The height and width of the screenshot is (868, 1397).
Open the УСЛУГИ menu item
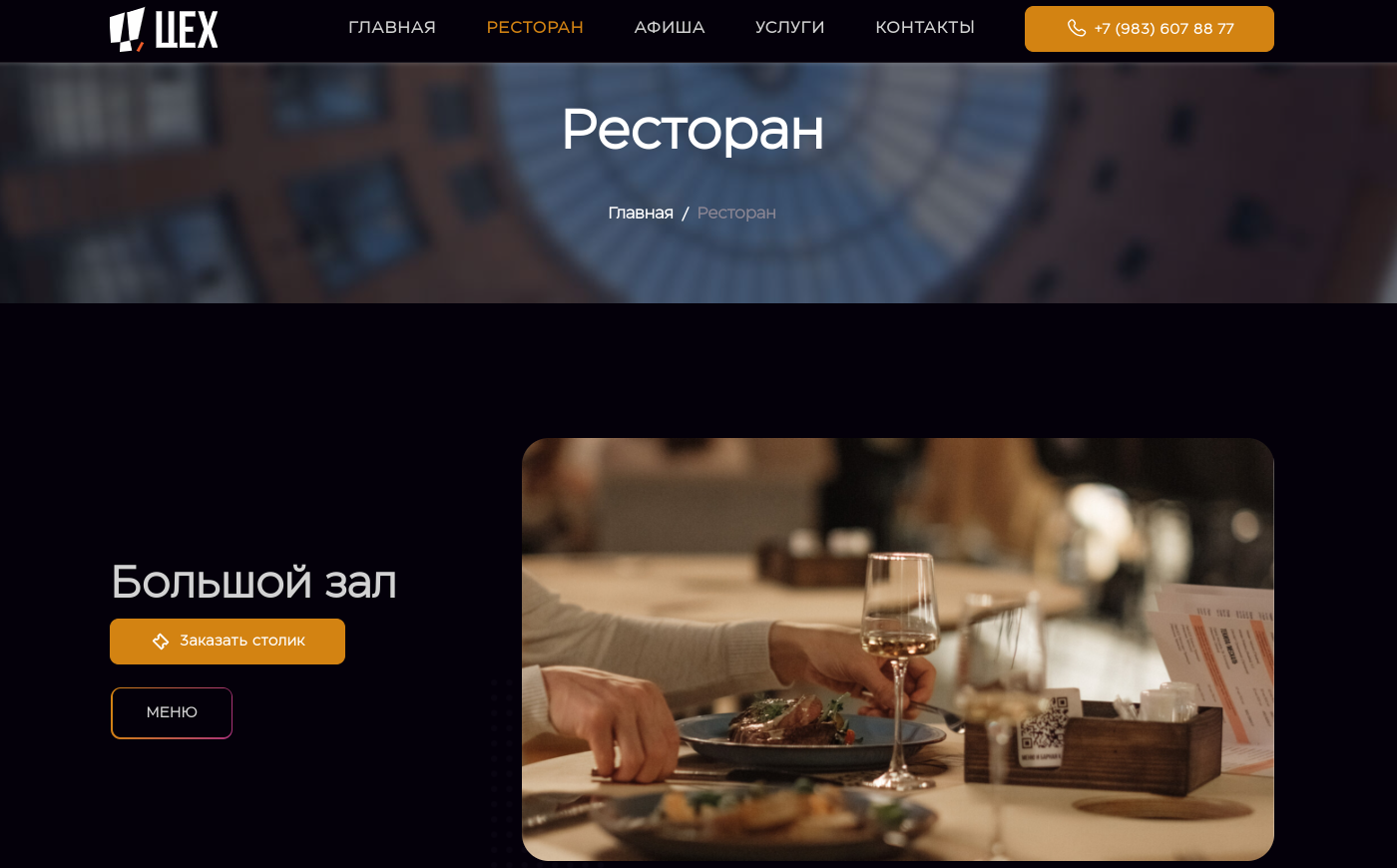click(x=790, y=28)
